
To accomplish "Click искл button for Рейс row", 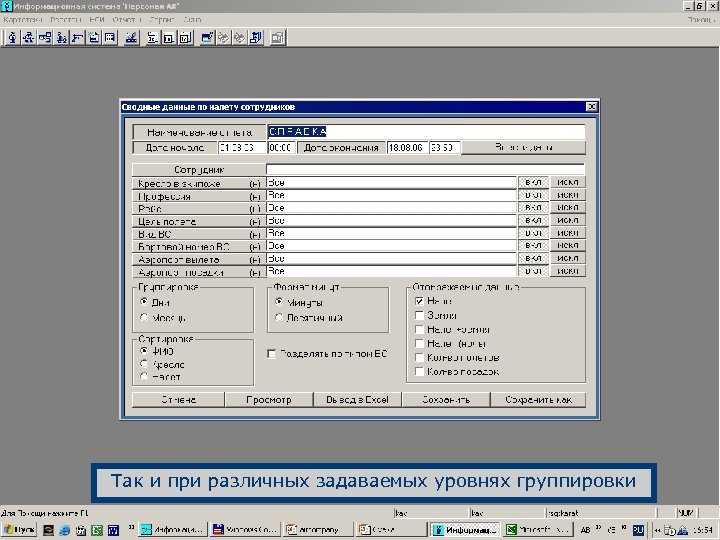I will pyautogui.click(x=568, y=208).
